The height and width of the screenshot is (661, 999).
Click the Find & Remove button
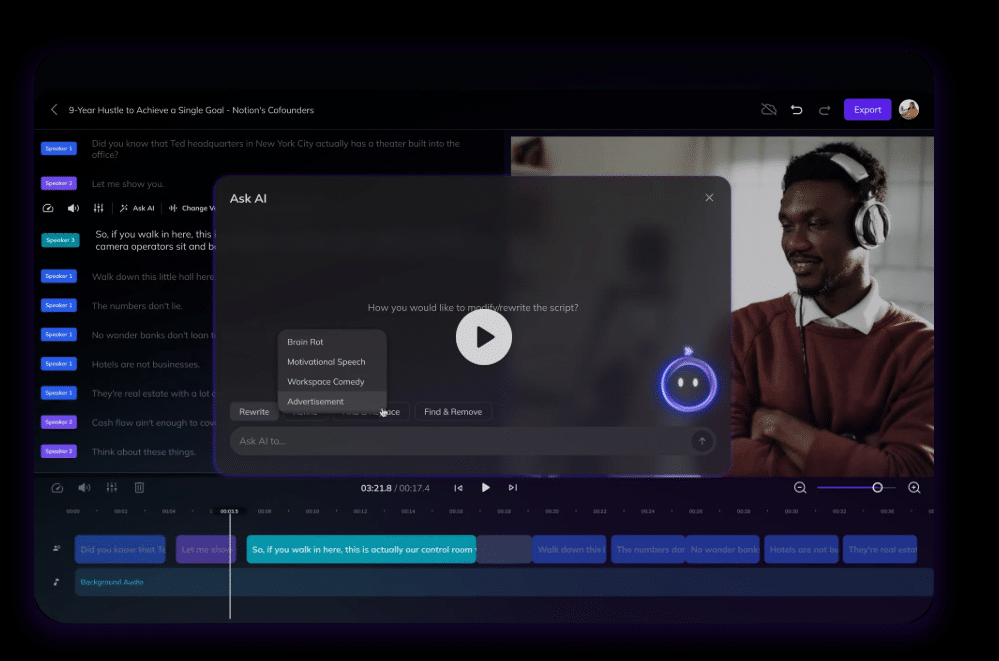(x=453, y=412)
